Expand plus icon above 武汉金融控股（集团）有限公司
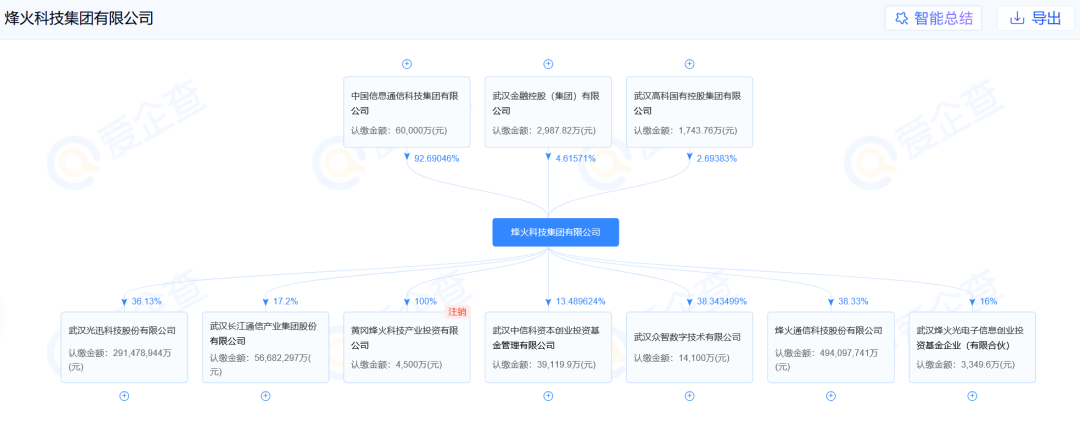1080x439 pixels. pyautogui.click(x=548, y=63)
